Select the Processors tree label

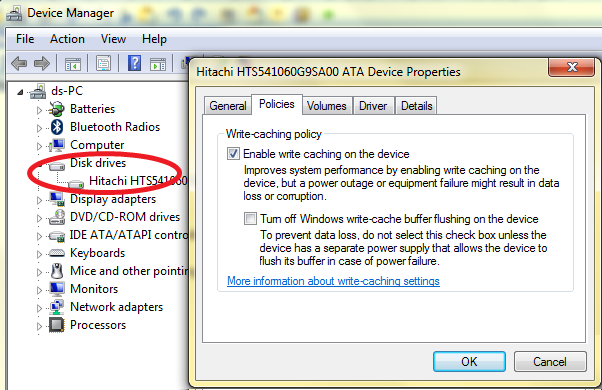coord(98,325)
